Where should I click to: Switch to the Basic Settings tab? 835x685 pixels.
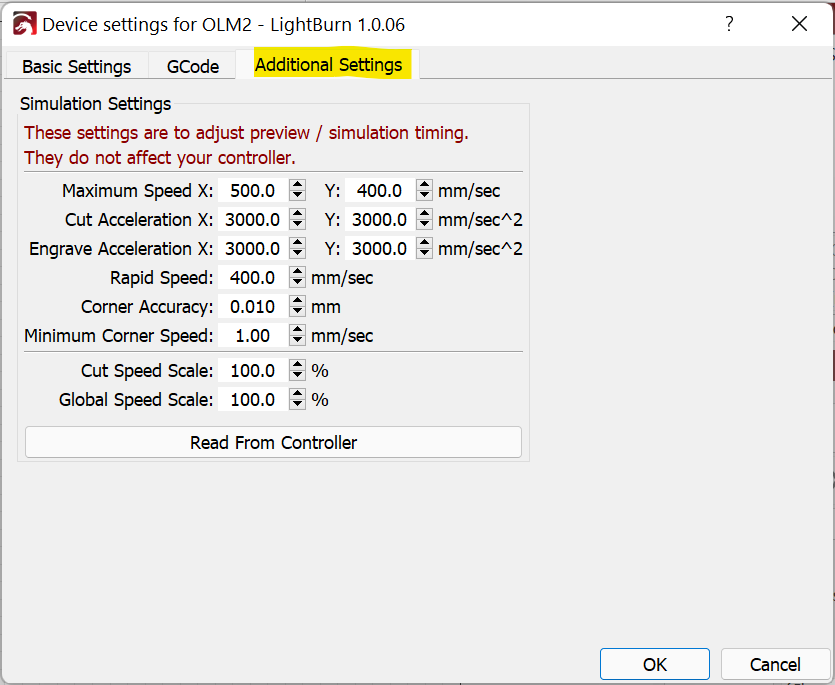77,66
